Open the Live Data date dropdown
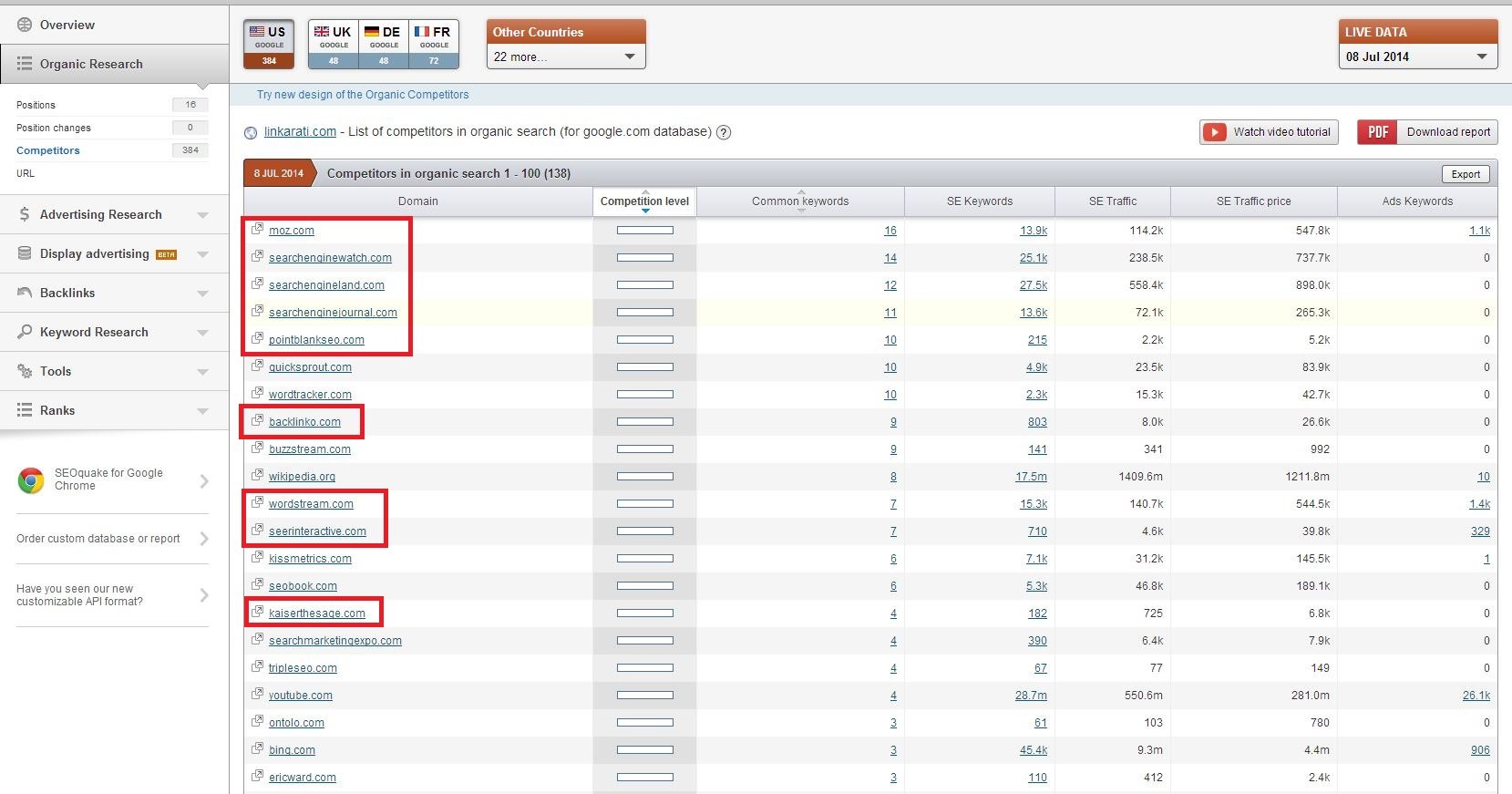Image resolution: width=1512 pixels, height=794 pixels. [1416, 57]
